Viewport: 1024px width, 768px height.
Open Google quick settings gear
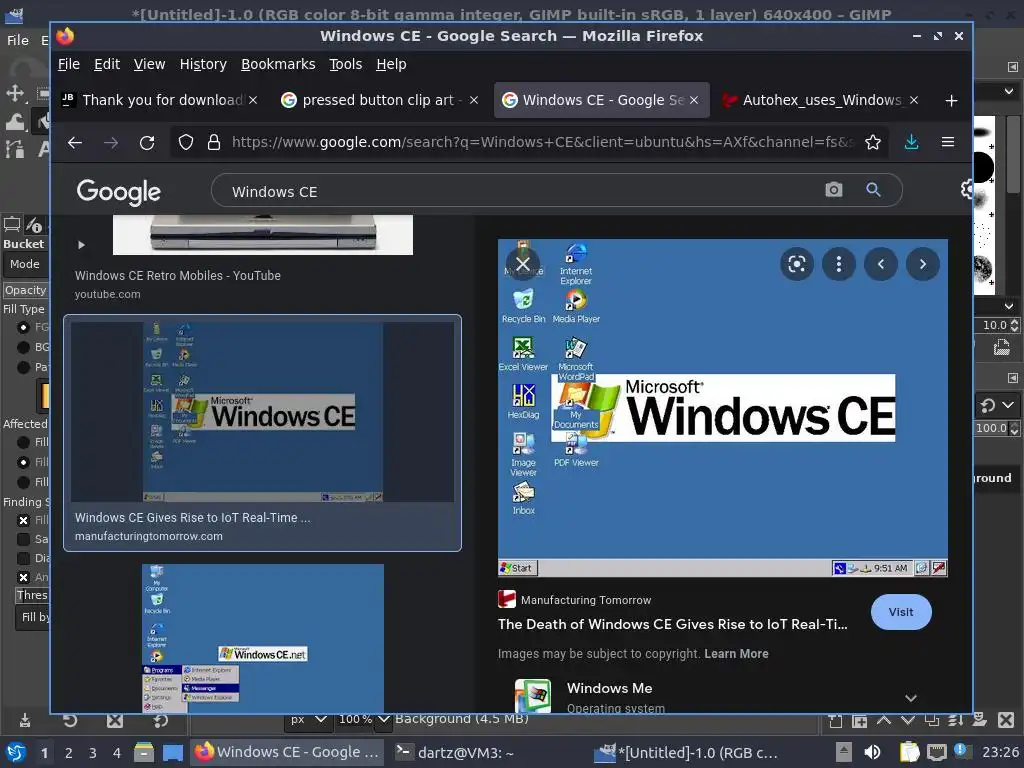(967, 190)
